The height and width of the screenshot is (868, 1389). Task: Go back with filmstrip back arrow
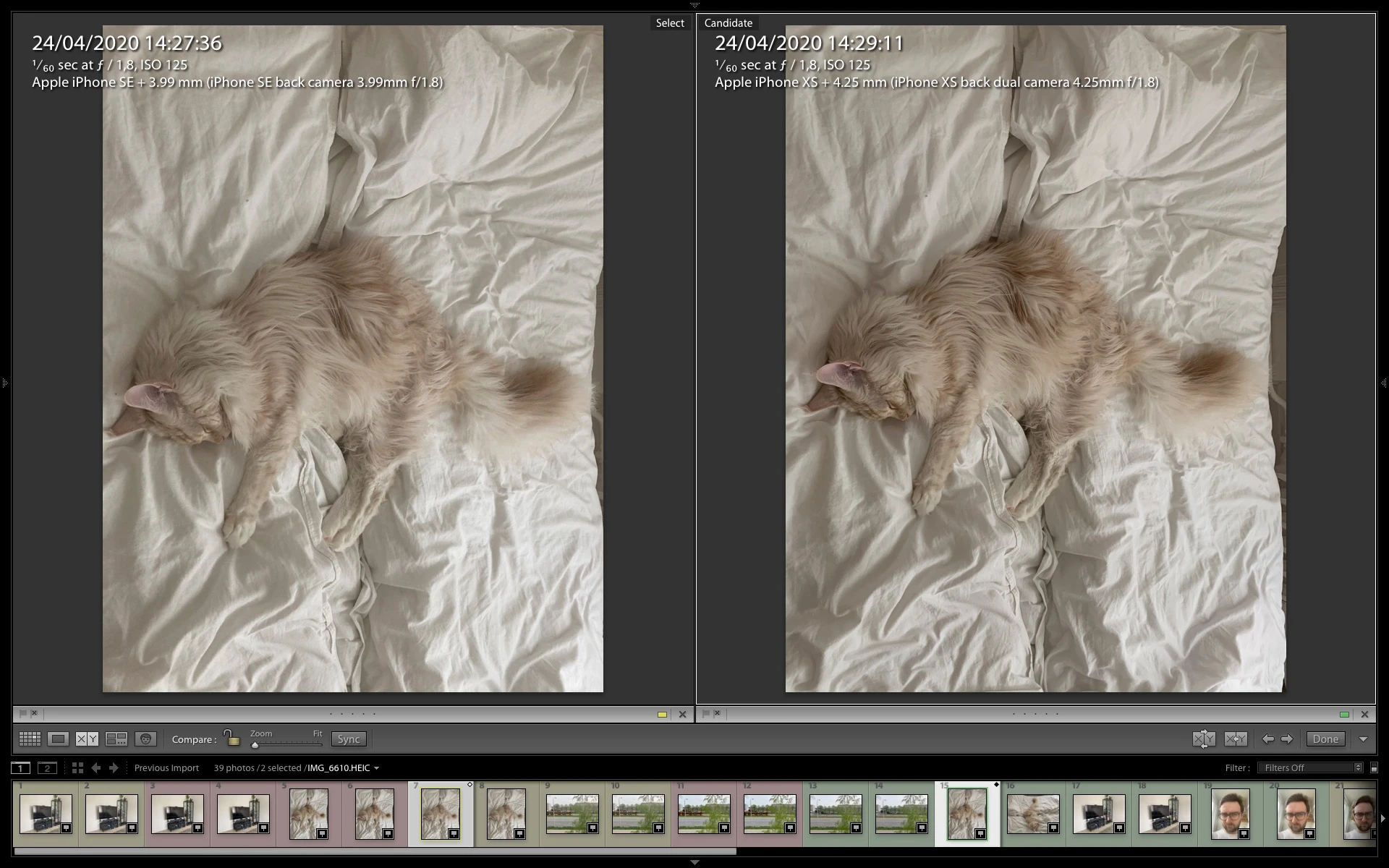pos(95,767)
